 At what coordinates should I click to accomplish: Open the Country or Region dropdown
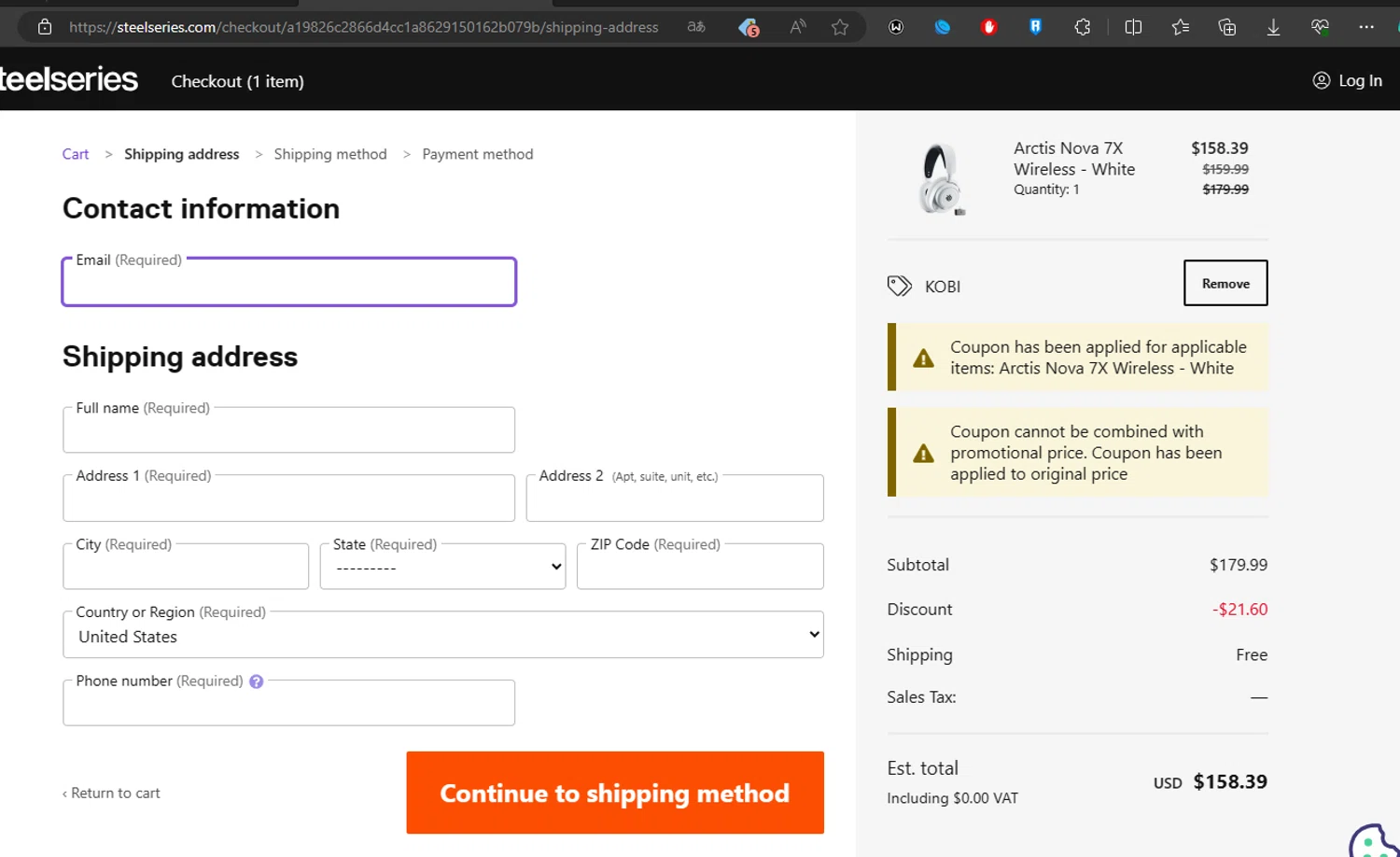pos(443,635)
